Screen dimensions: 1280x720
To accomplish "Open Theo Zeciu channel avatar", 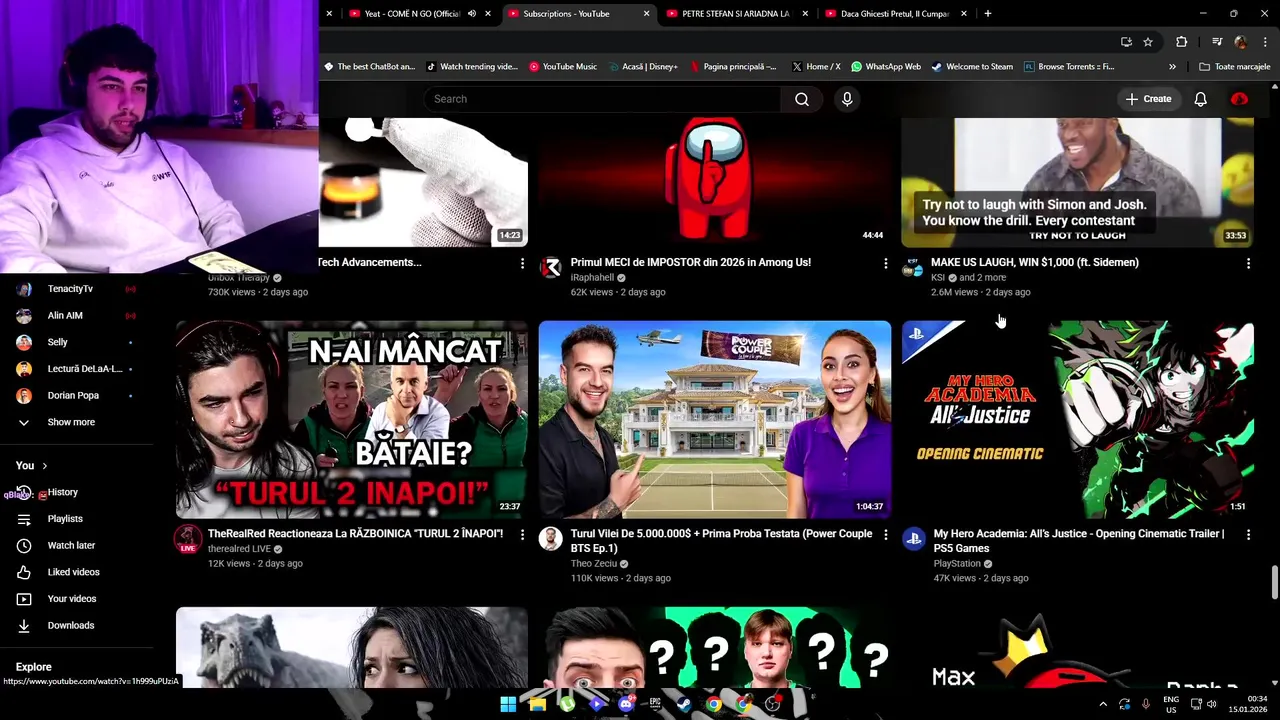I will point(551,539).
